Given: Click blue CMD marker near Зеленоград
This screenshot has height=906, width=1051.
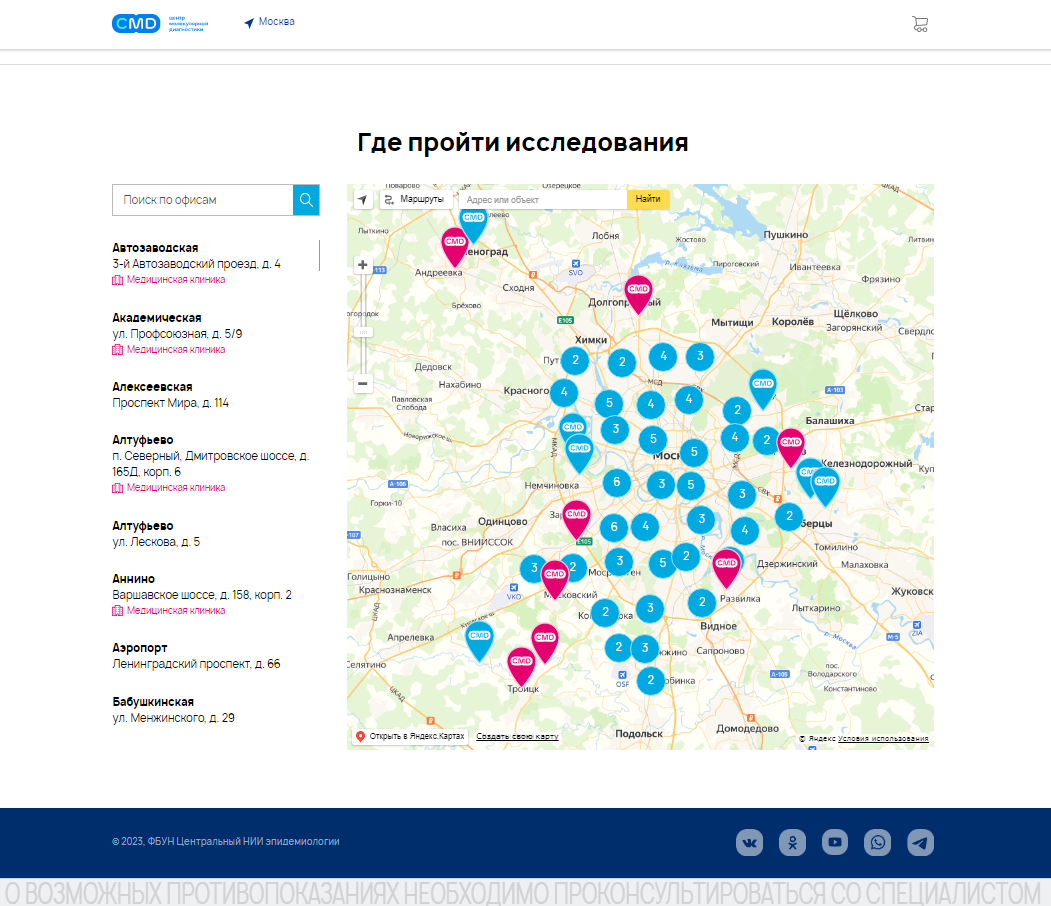Looking at the screenshot, I should [x=475, y=221].
